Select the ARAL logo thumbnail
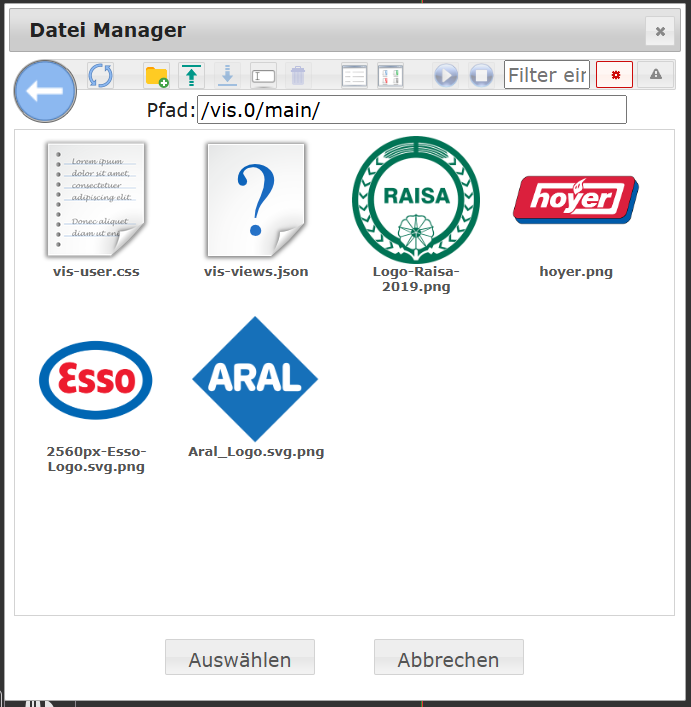Screen dimensions: 691x707 click(x=255, y=379)
